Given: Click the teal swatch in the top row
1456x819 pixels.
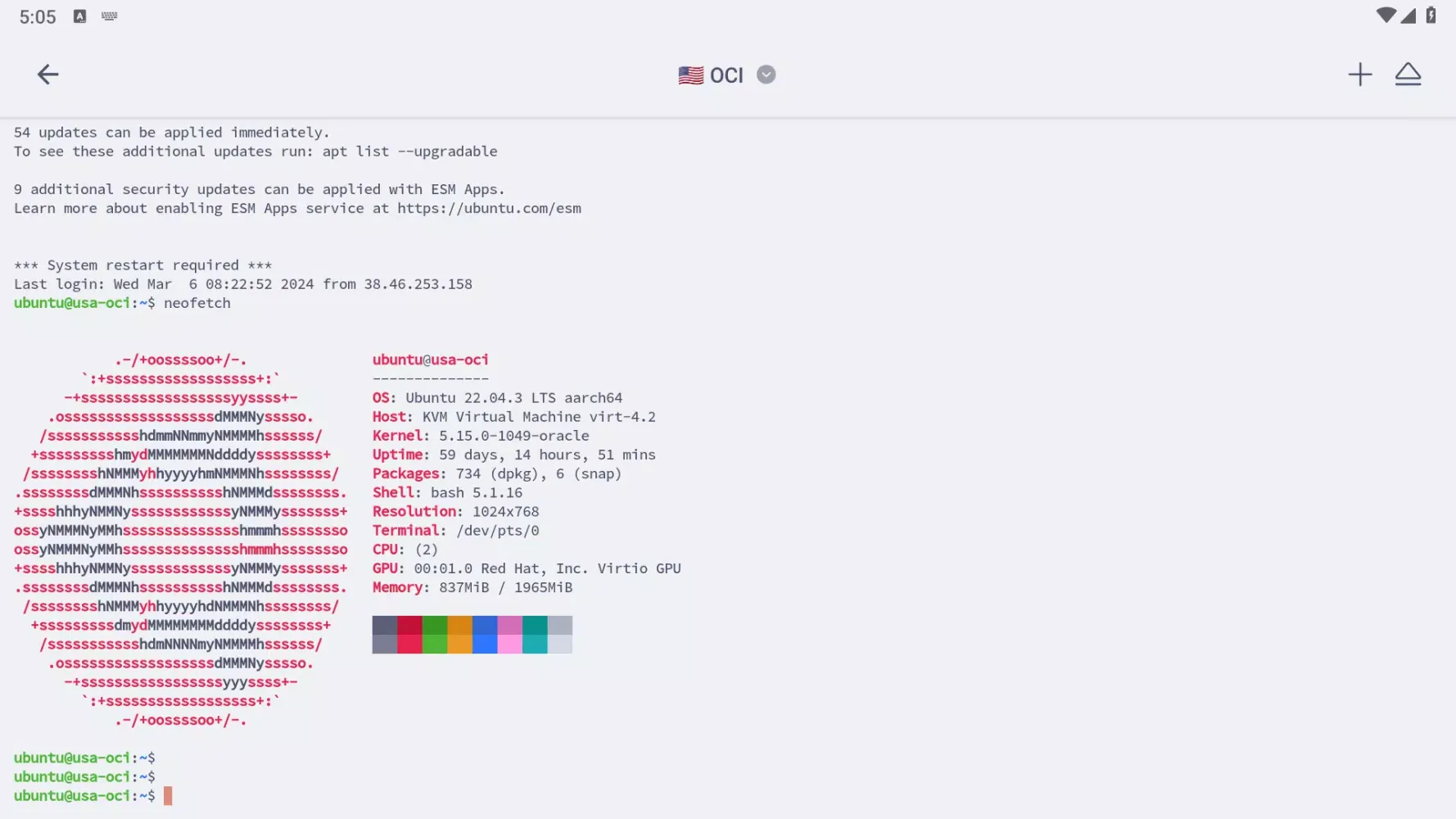Looking at the screenshot, I should (535, 626).
